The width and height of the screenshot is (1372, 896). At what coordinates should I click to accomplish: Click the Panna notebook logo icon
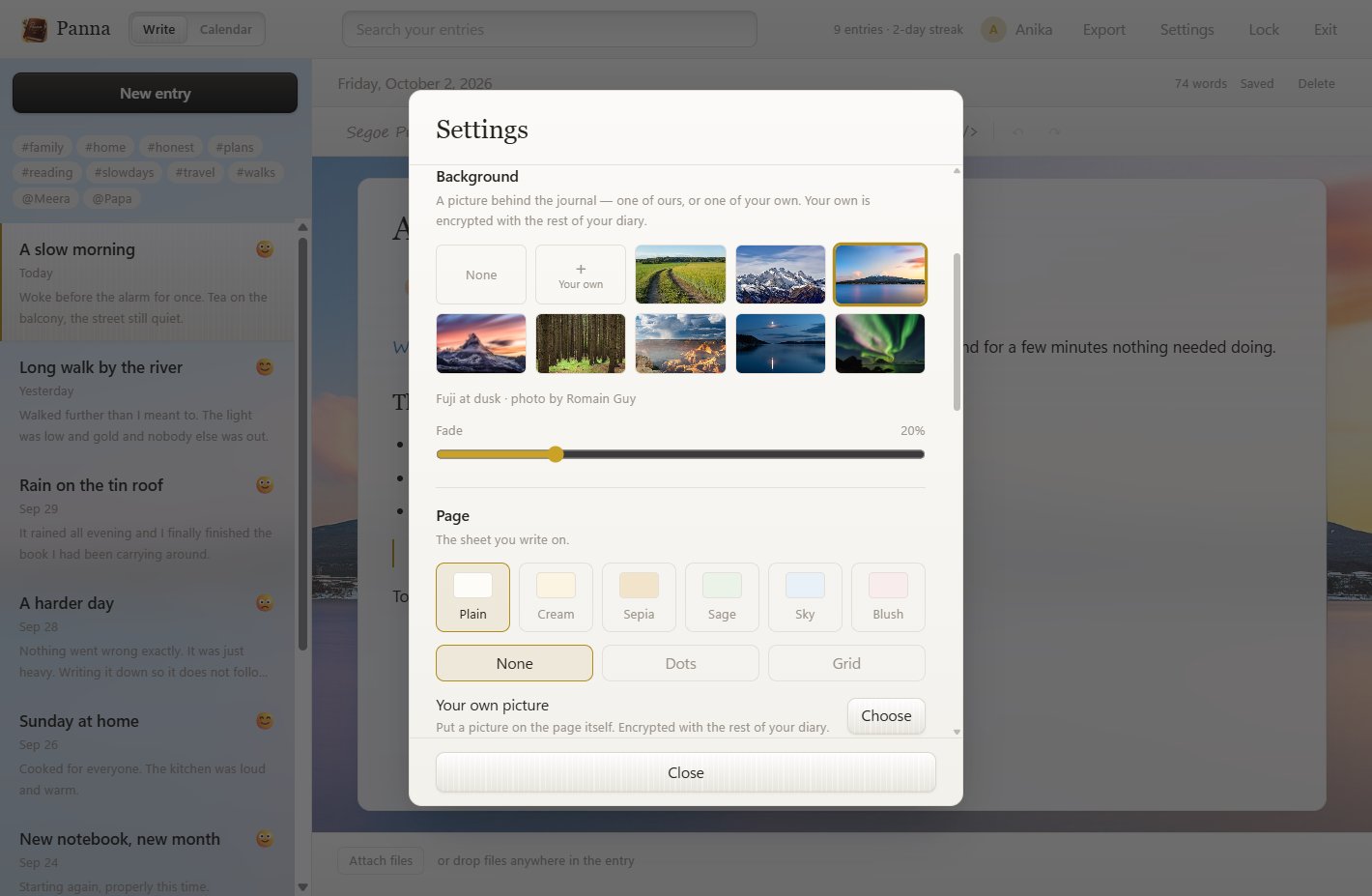35,30
